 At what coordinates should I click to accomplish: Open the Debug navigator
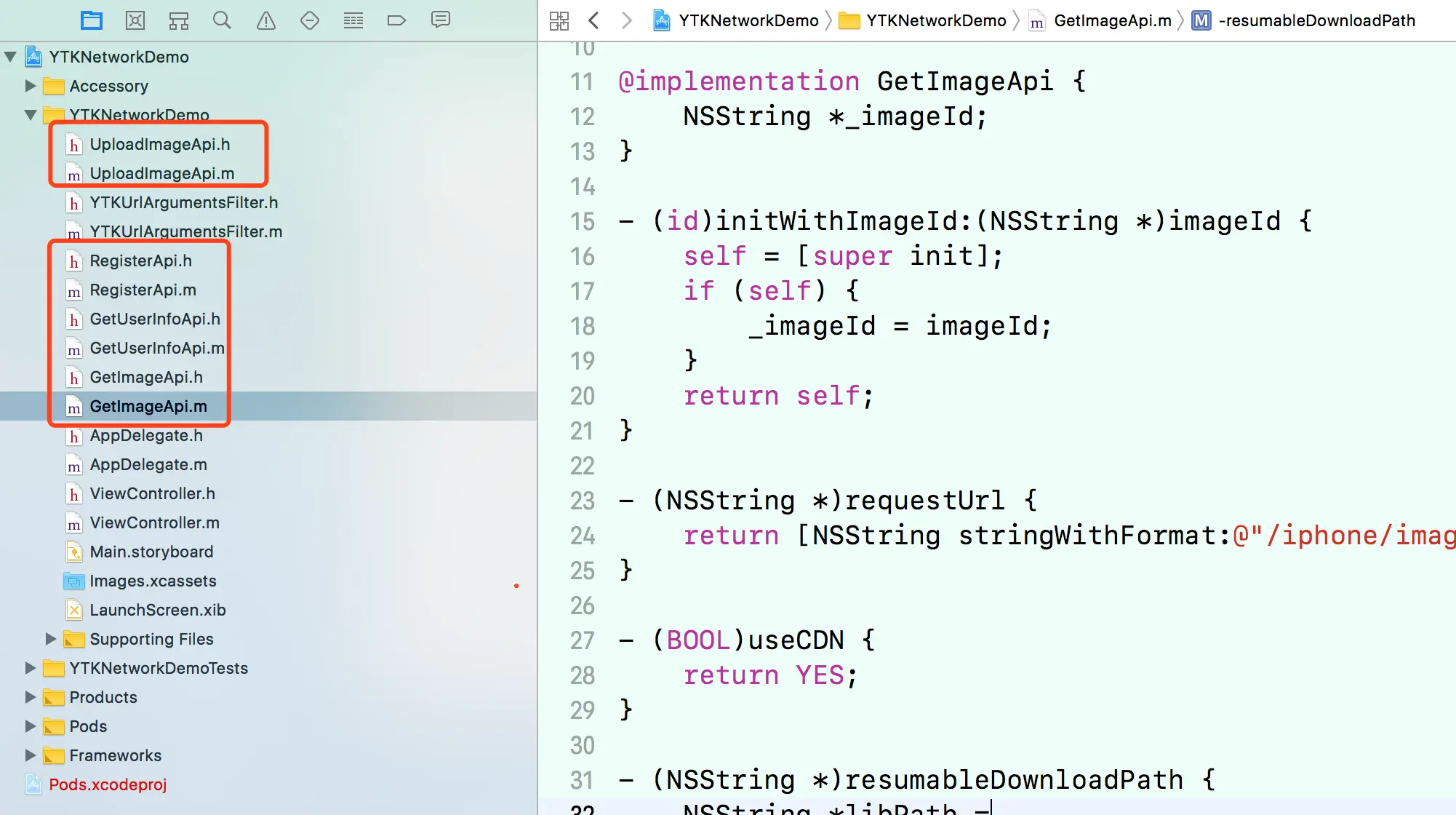353,20
